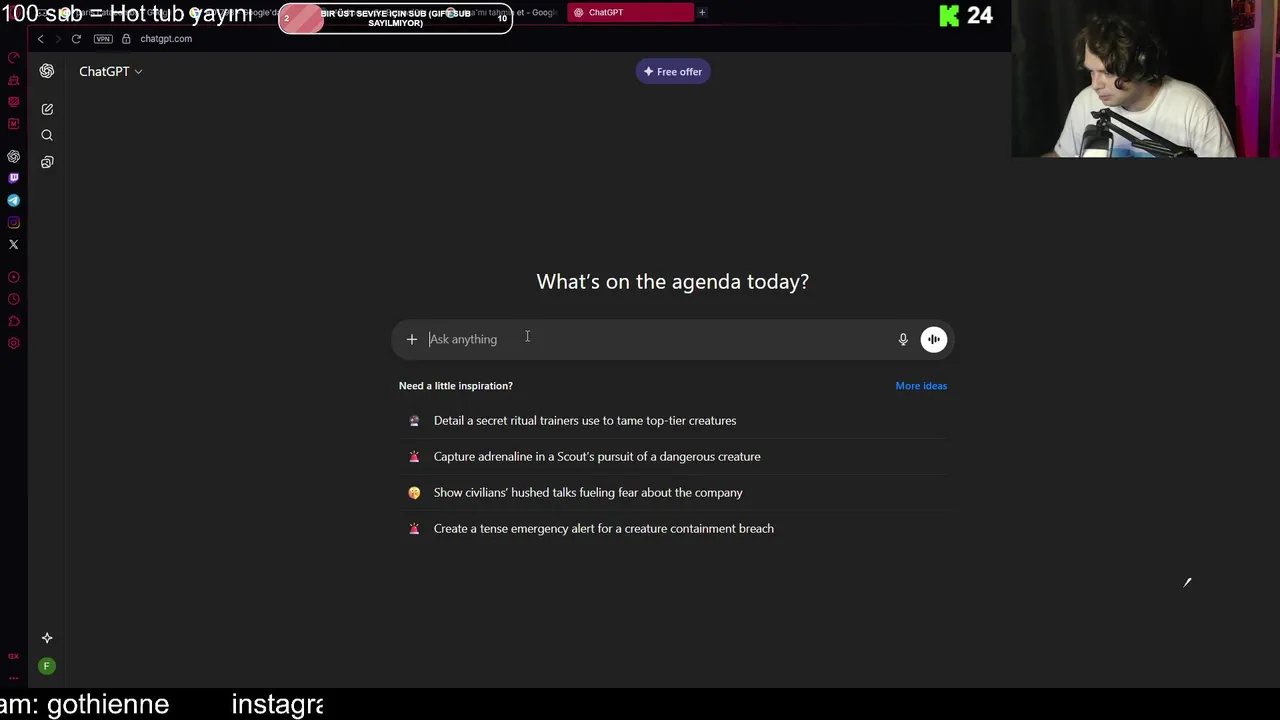This screenshot has width=1280, height=720.
Task: Open Instagram in the Opera GX sidebar
Action: click(14, 222)
